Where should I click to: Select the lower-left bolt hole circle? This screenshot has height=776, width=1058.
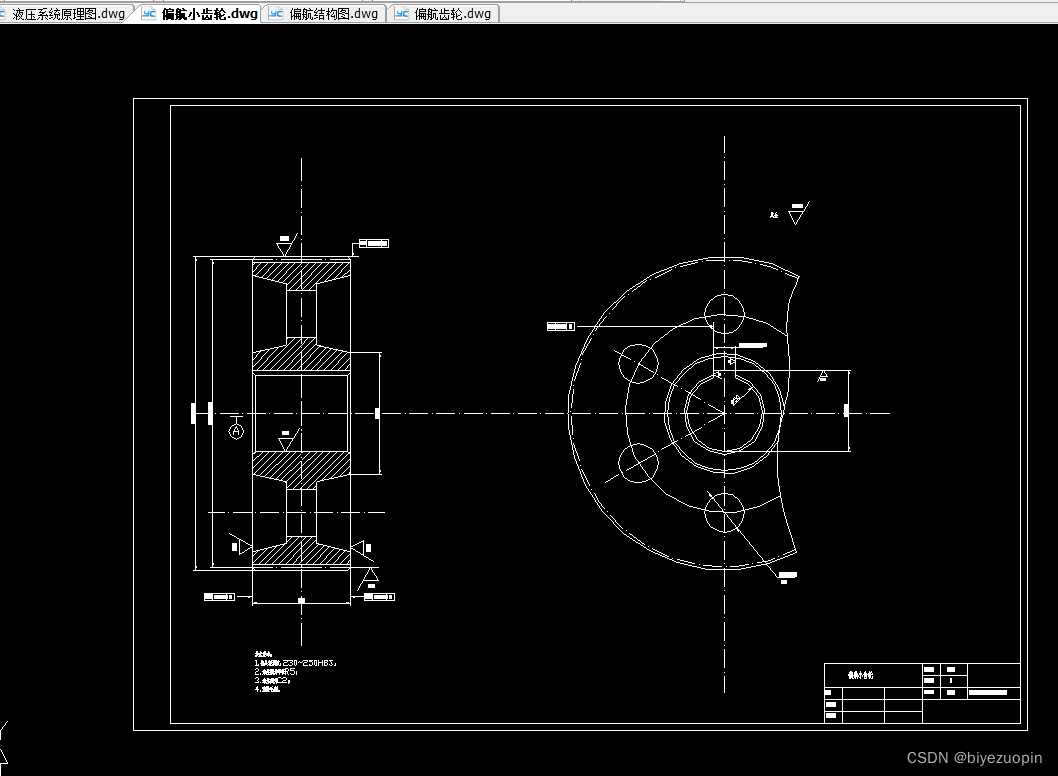tap(638, 463)
